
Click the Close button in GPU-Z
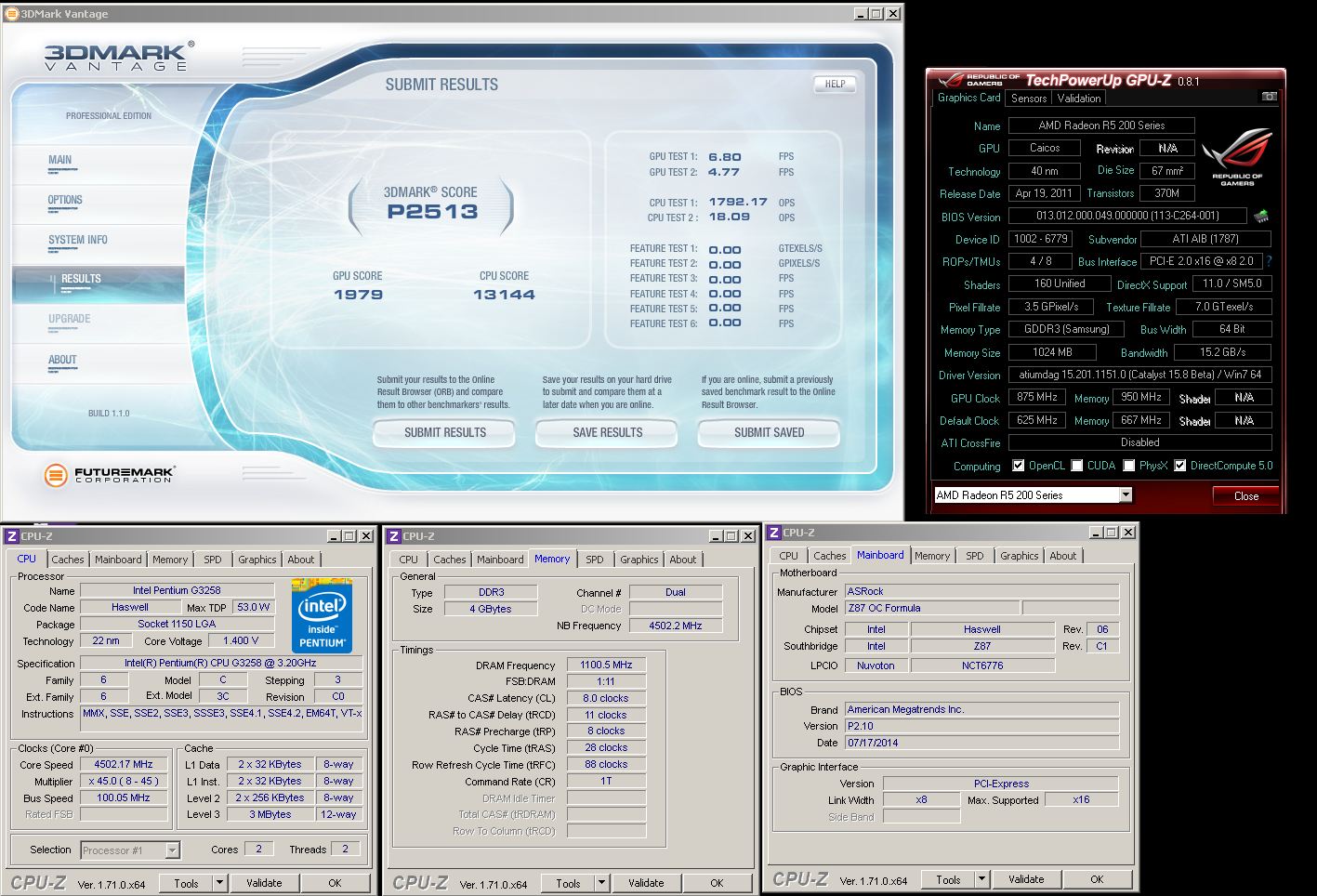(1246, 496)
